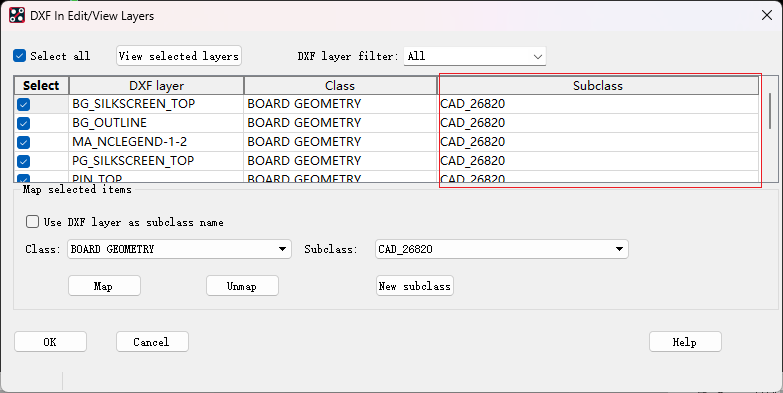The width and height of the screenshot is (783, 393).
Task: Select the MA_NCLEGEND-1-2 layer name cell
Action: coord(156,142)
